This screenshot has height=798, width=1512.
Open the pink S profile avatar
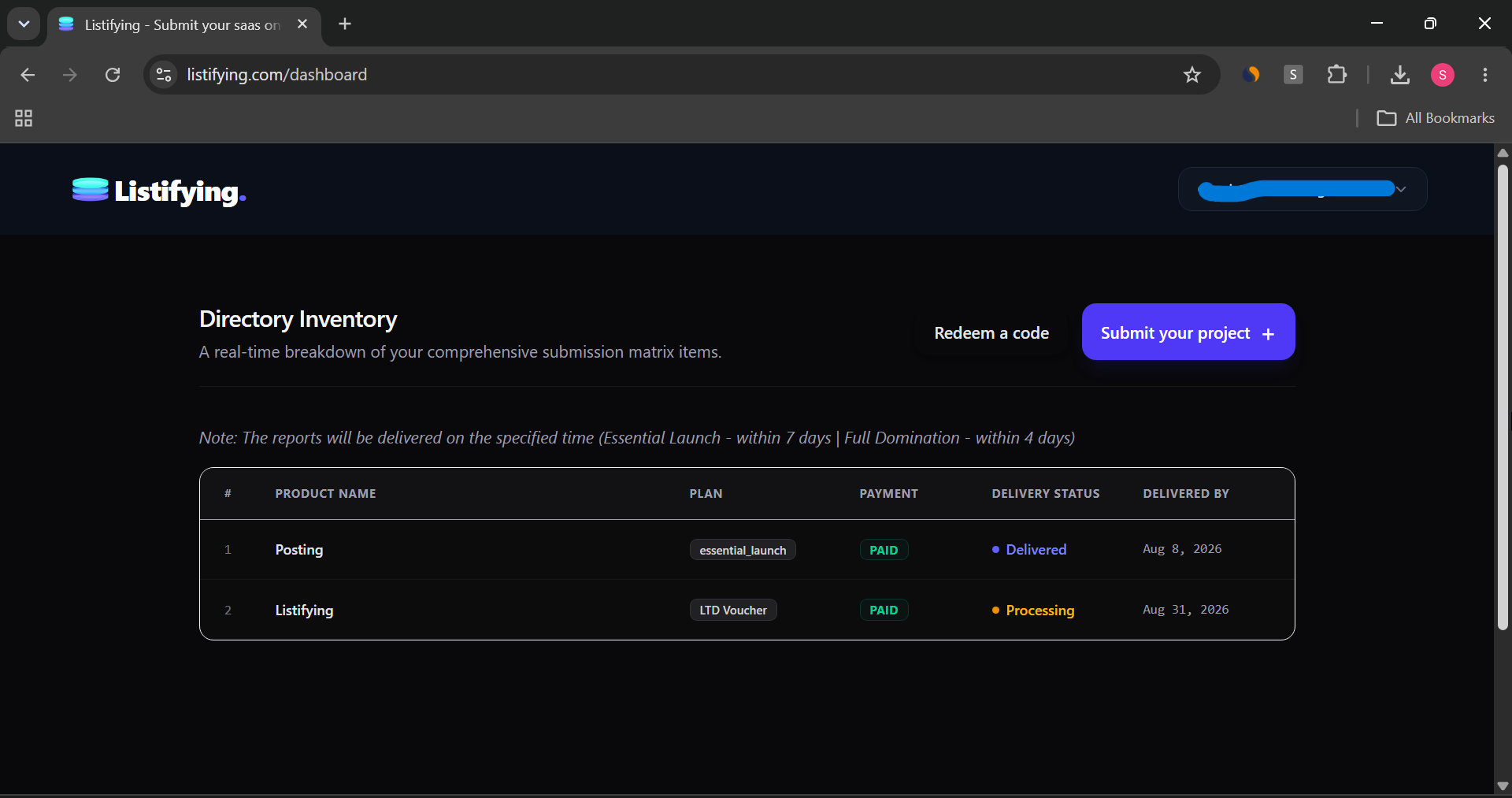pos(1442,75)
